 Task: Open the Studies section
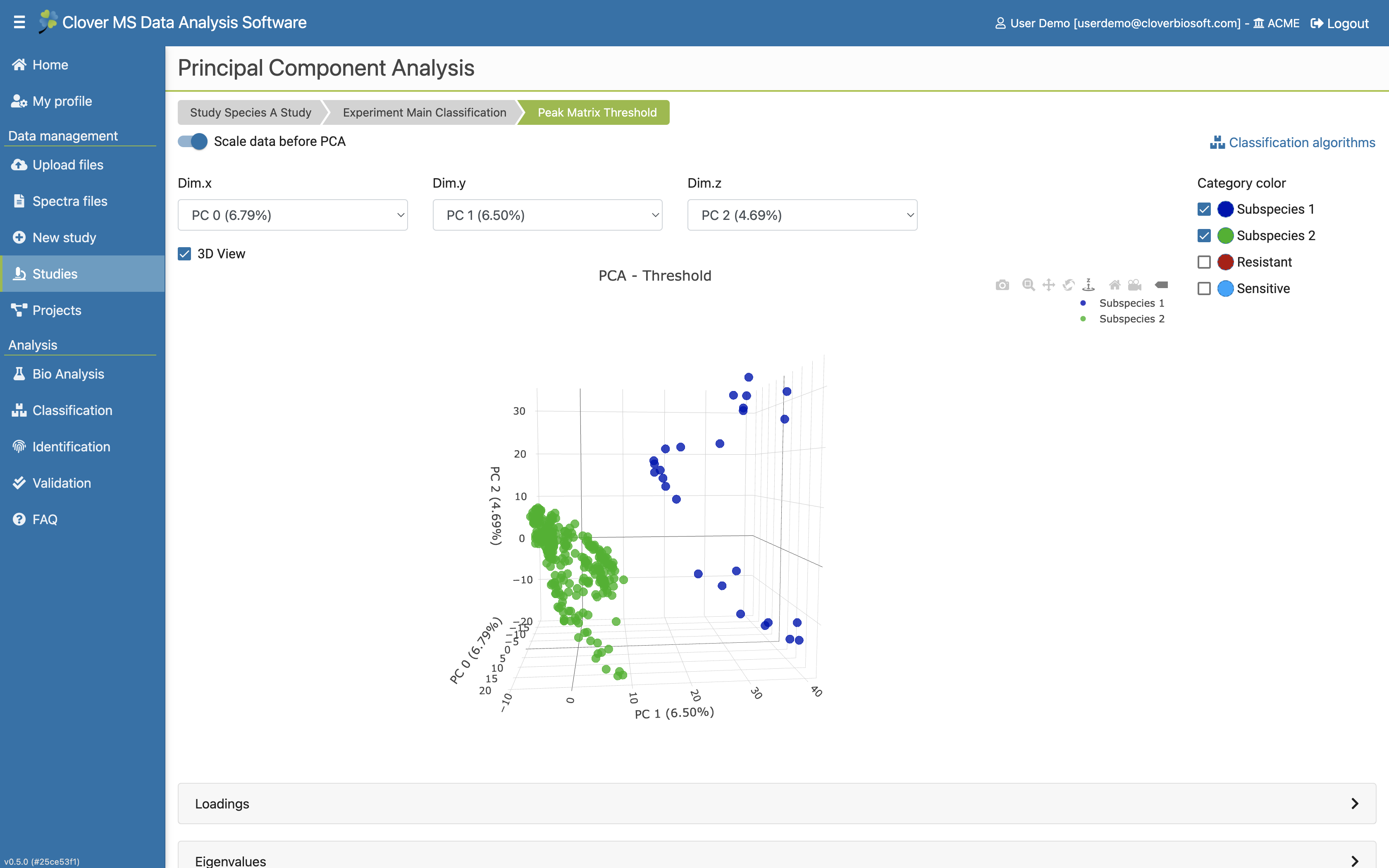pos(83,274)
